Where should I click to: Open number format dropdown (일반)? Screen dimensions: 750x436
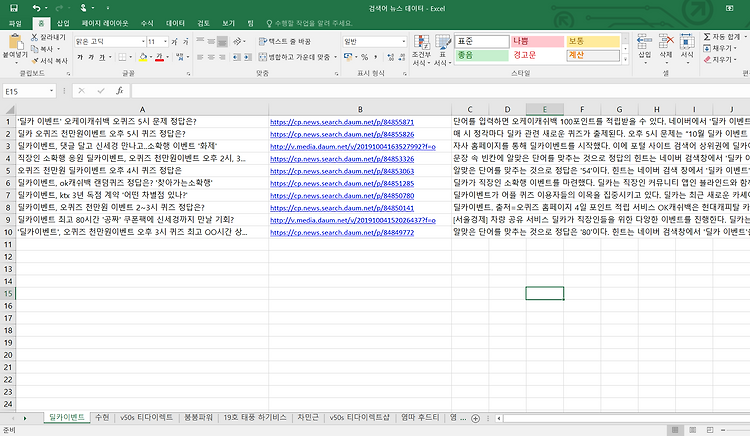coord(403,42)
